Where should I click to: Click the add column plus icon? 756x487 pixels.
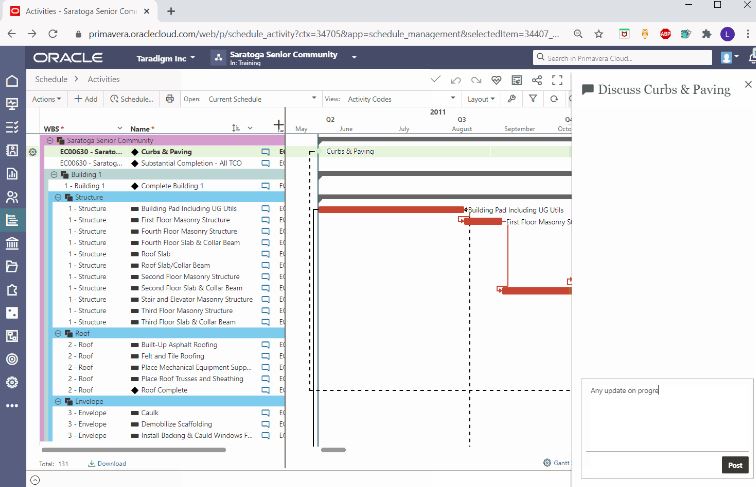click(x=279, y=126)
